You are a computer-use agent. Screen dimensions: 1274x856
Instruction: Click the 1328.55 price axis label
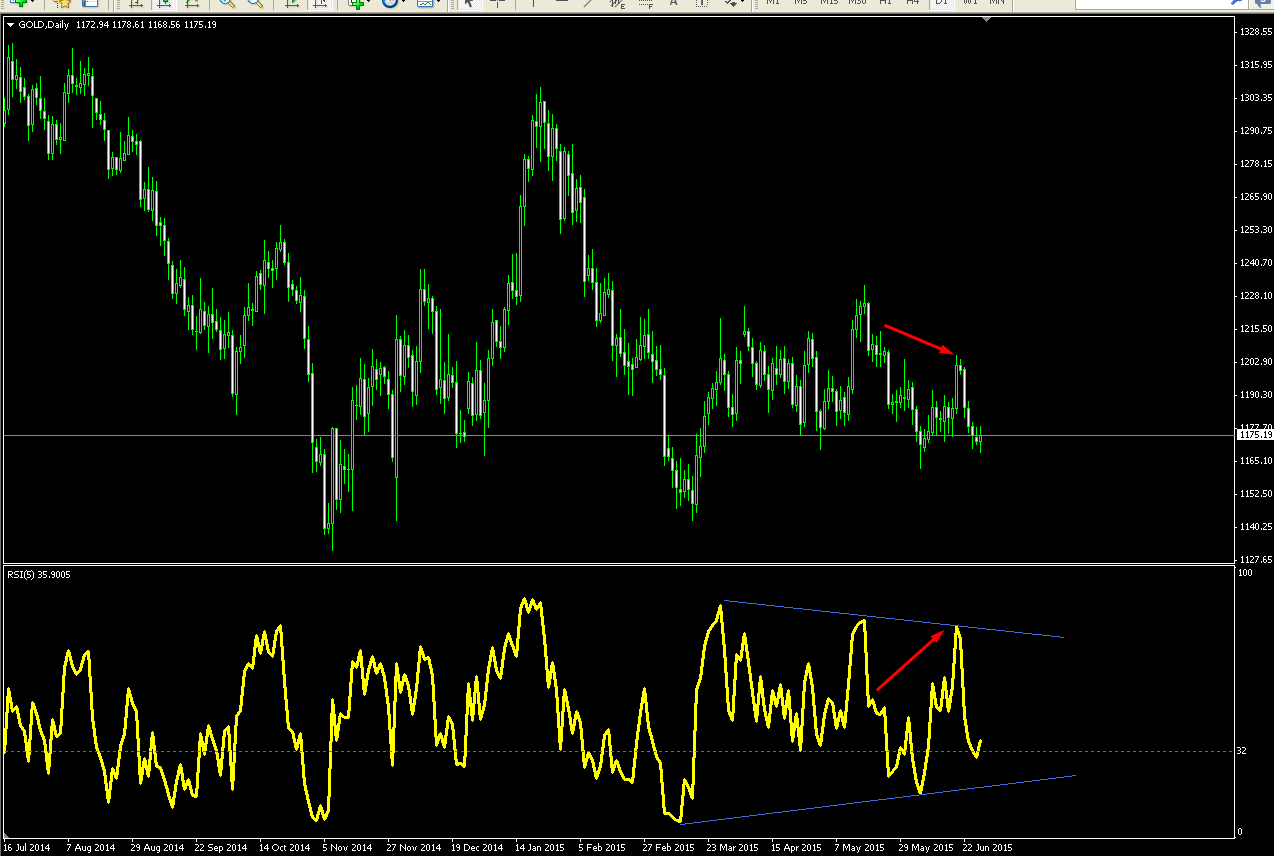point(1255,32)
